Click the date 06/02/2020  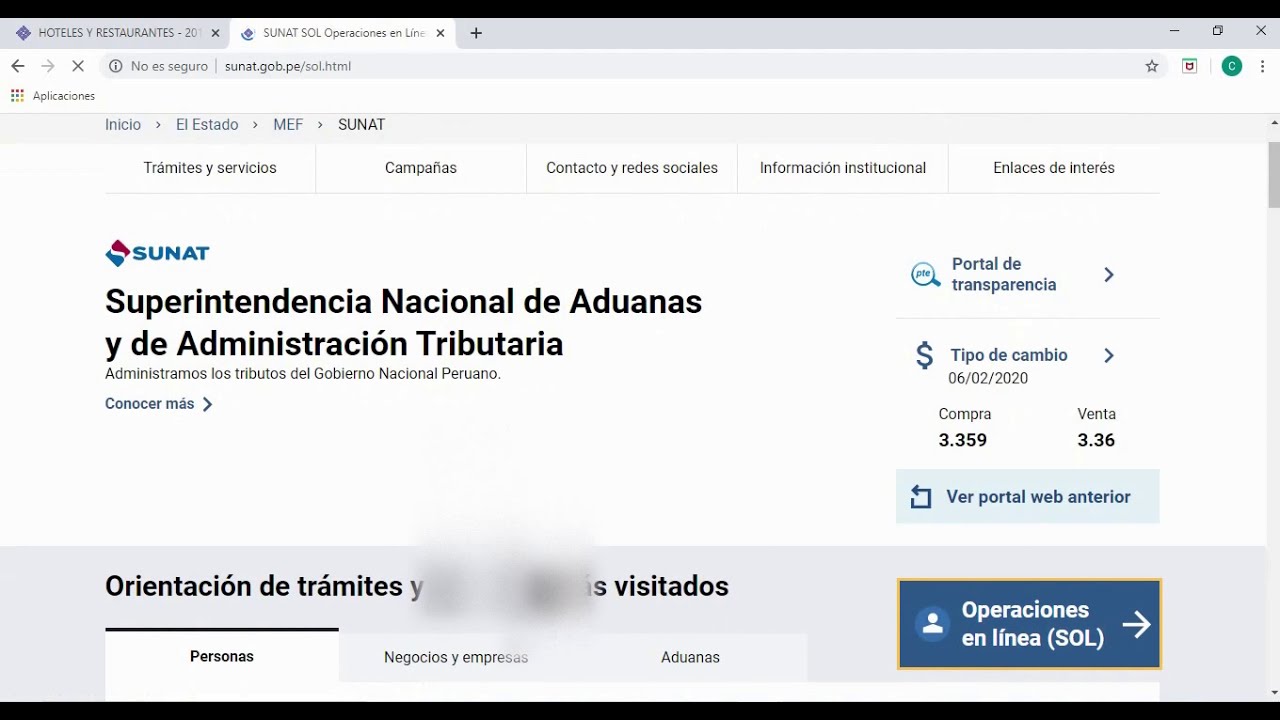click(x=988, y=378)
